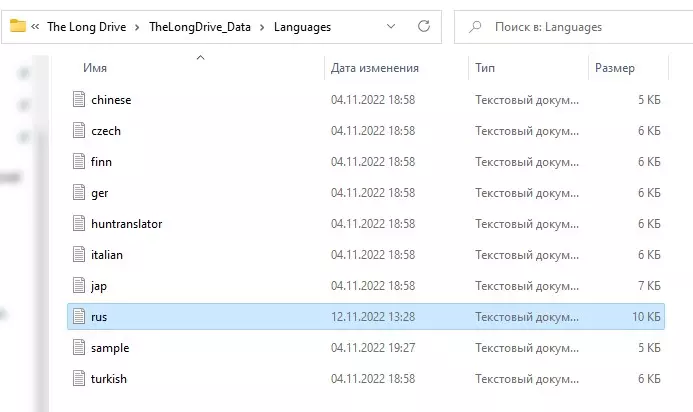Click the Тип column header
This screenshot has width=693, height=412.
point(485,68)
